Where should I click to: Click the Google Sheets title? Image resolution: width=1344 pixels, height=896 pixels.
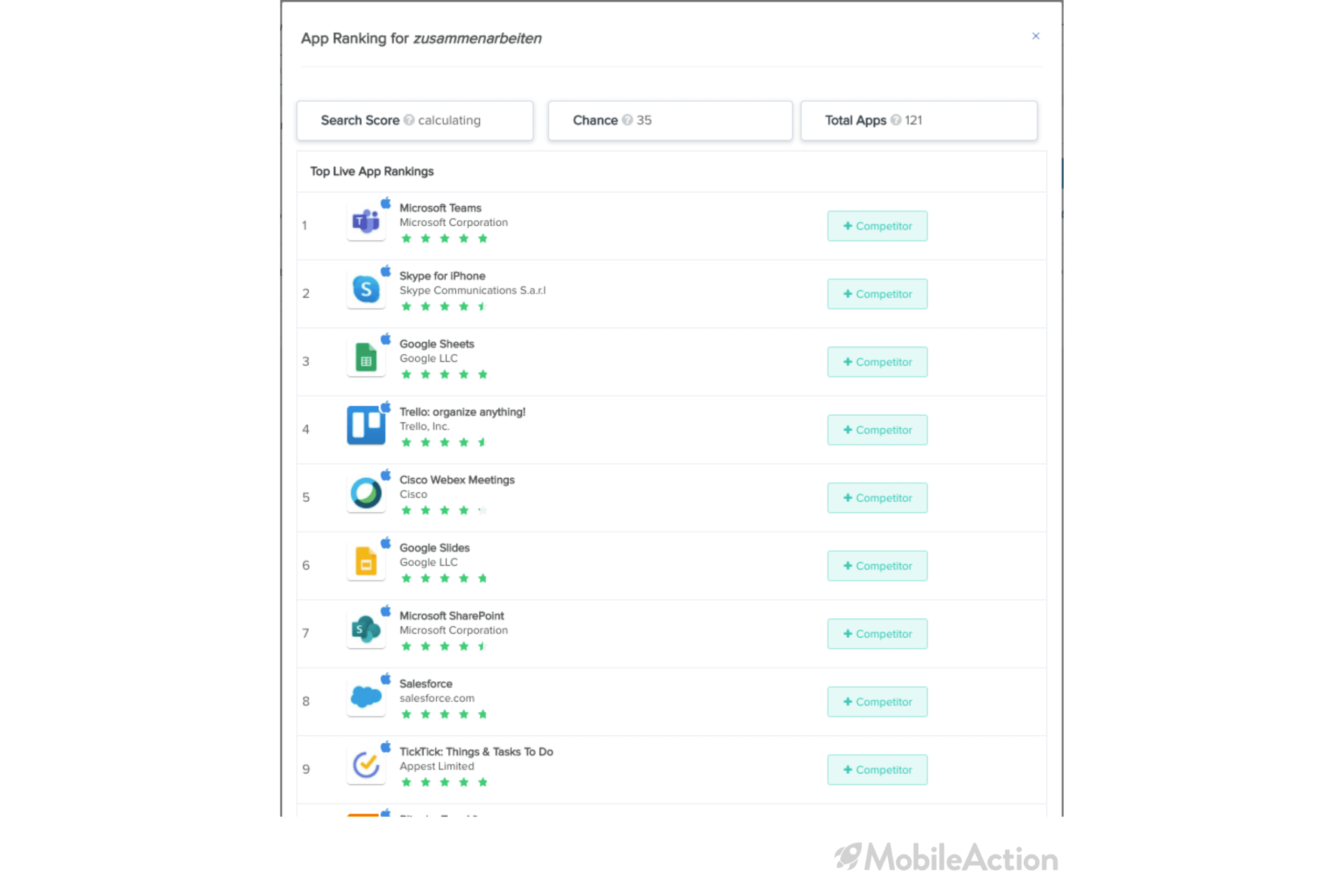point(437,344)
